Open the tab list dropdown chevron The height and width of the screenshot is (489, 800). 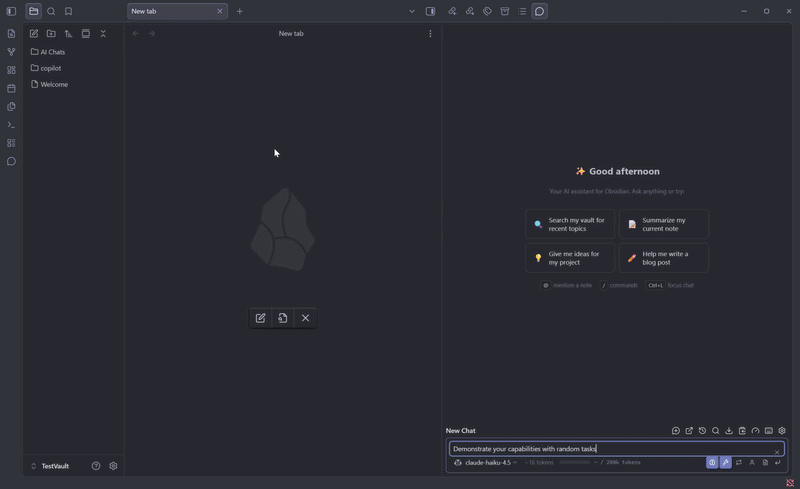tap(412, 11)
